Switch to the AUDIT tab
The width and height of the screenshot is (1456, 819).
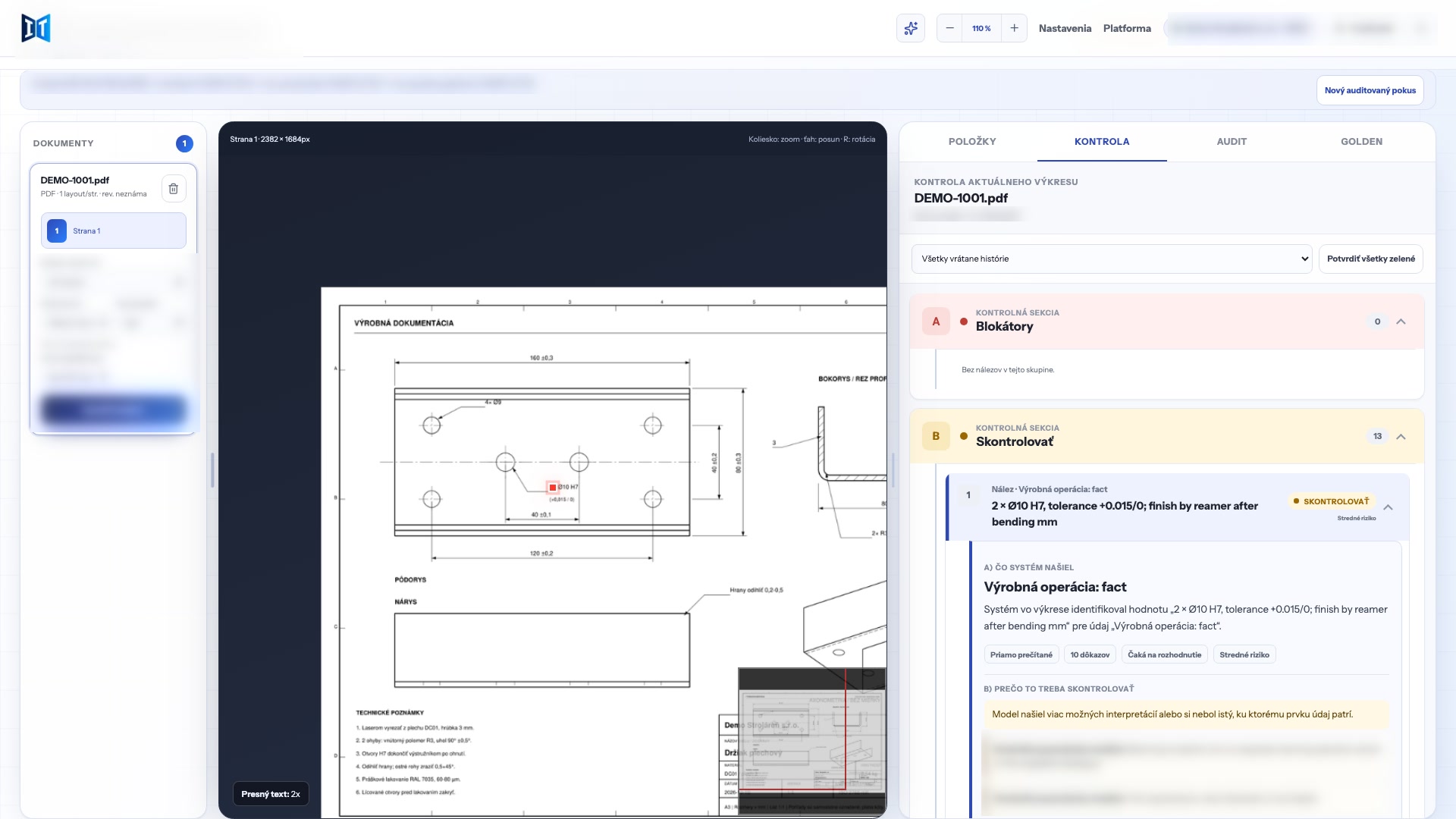(x=1232, y=142)
